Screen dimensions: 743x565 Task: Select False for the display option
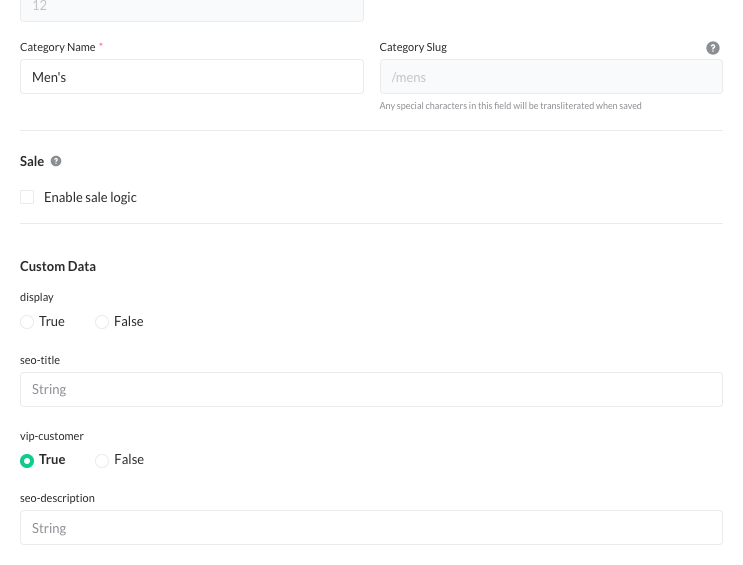(102, 322)
